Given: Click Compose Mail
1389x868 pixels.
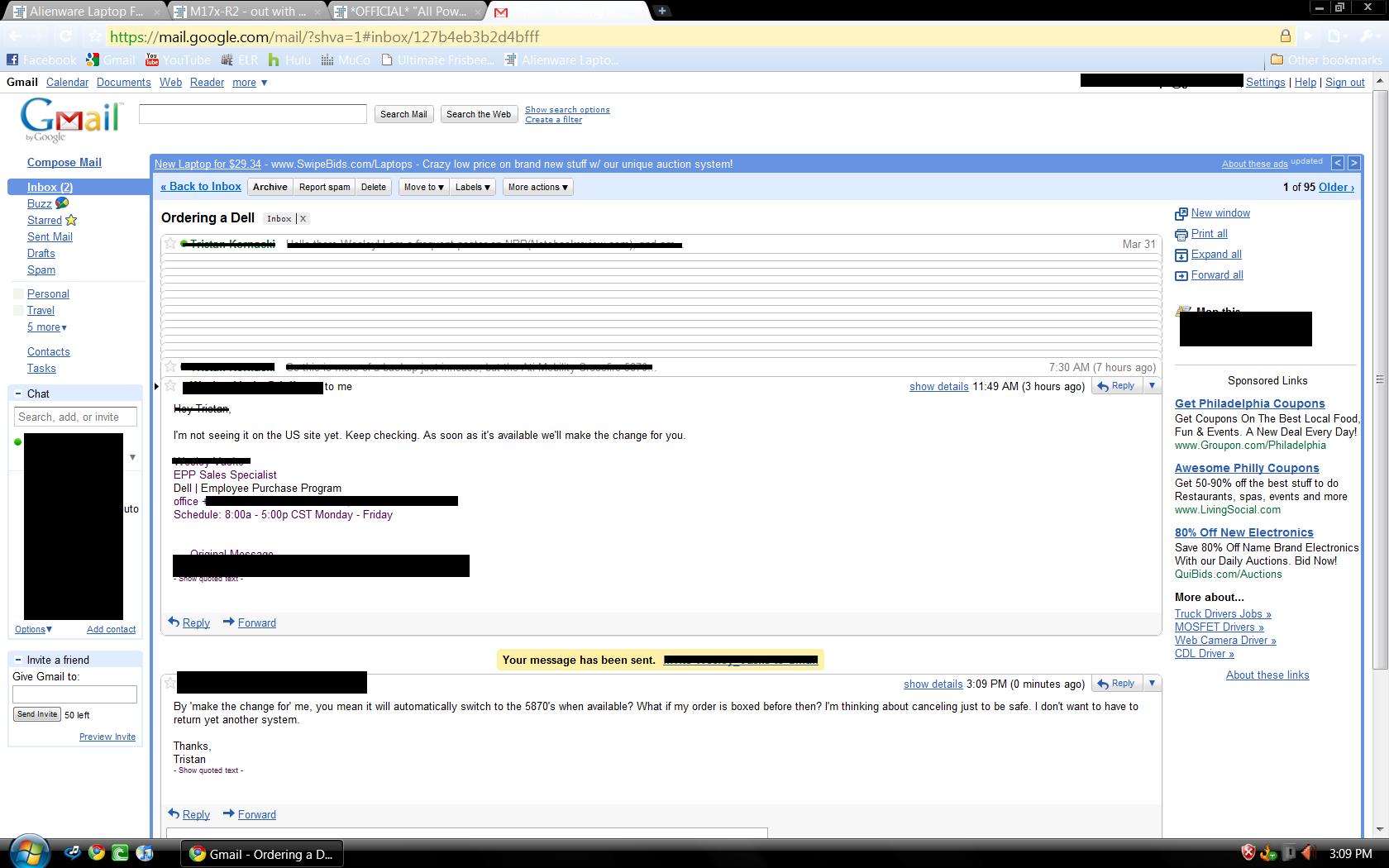Looking at the screenshot, I should (64, 162).
